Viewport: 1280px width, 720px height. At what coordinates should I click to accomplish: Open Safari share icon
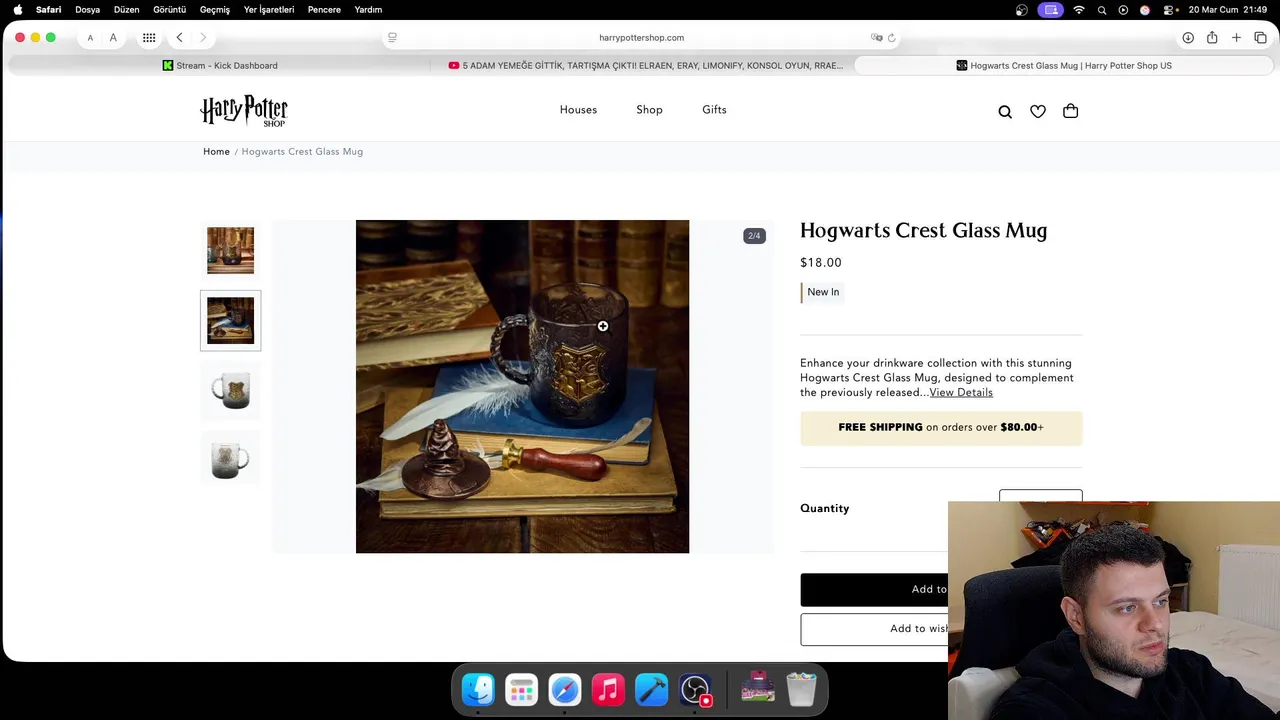coord(1212,37)
